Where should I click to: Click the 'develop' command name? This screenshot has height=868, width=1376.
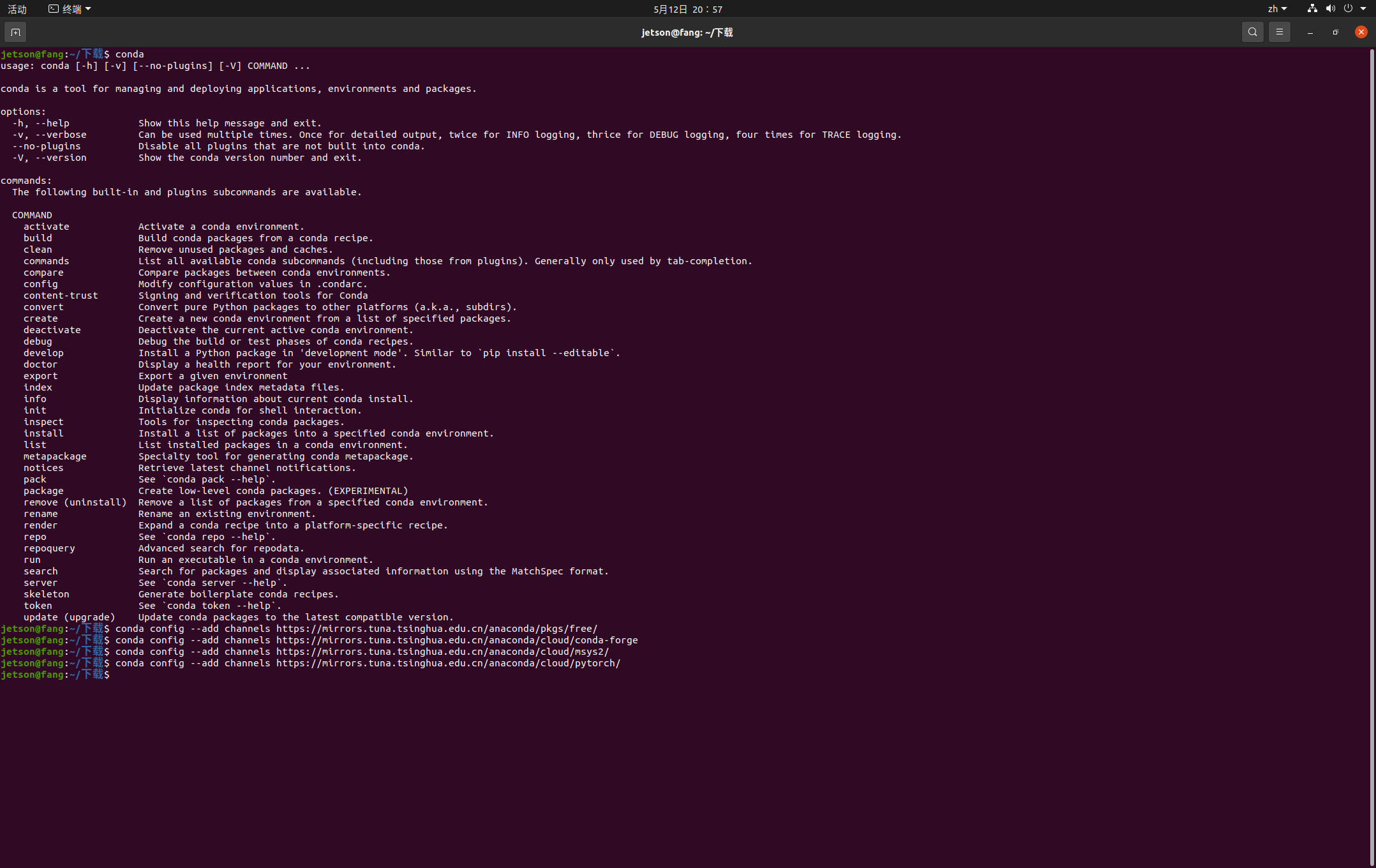click(x=43, y=353)
